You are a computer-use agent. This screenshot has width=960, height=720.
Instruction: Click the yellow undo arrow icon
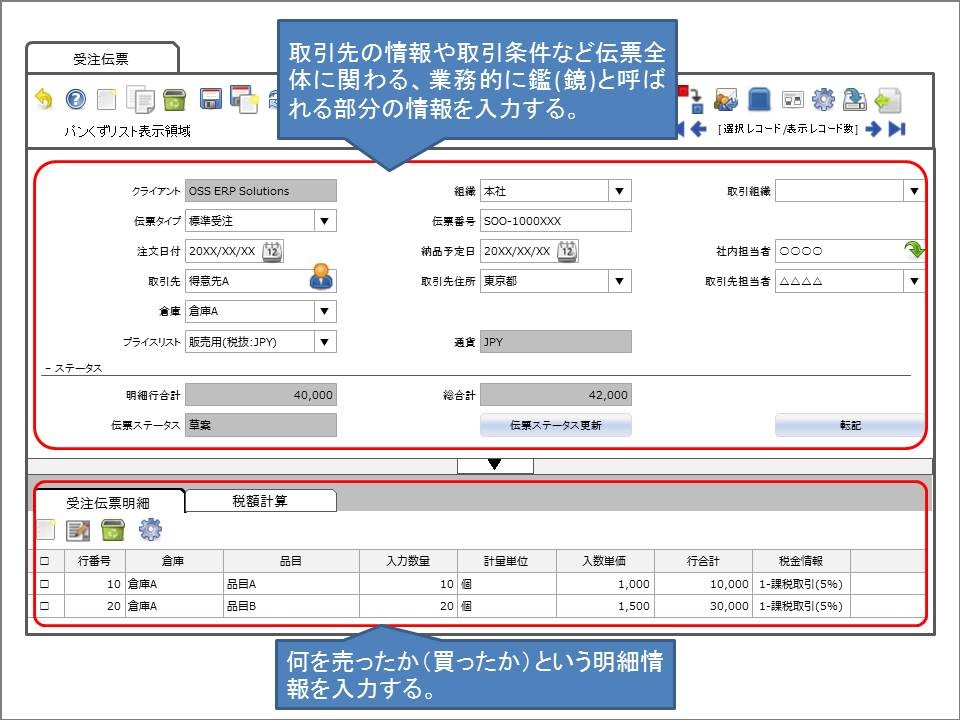(x=43, y=99)
